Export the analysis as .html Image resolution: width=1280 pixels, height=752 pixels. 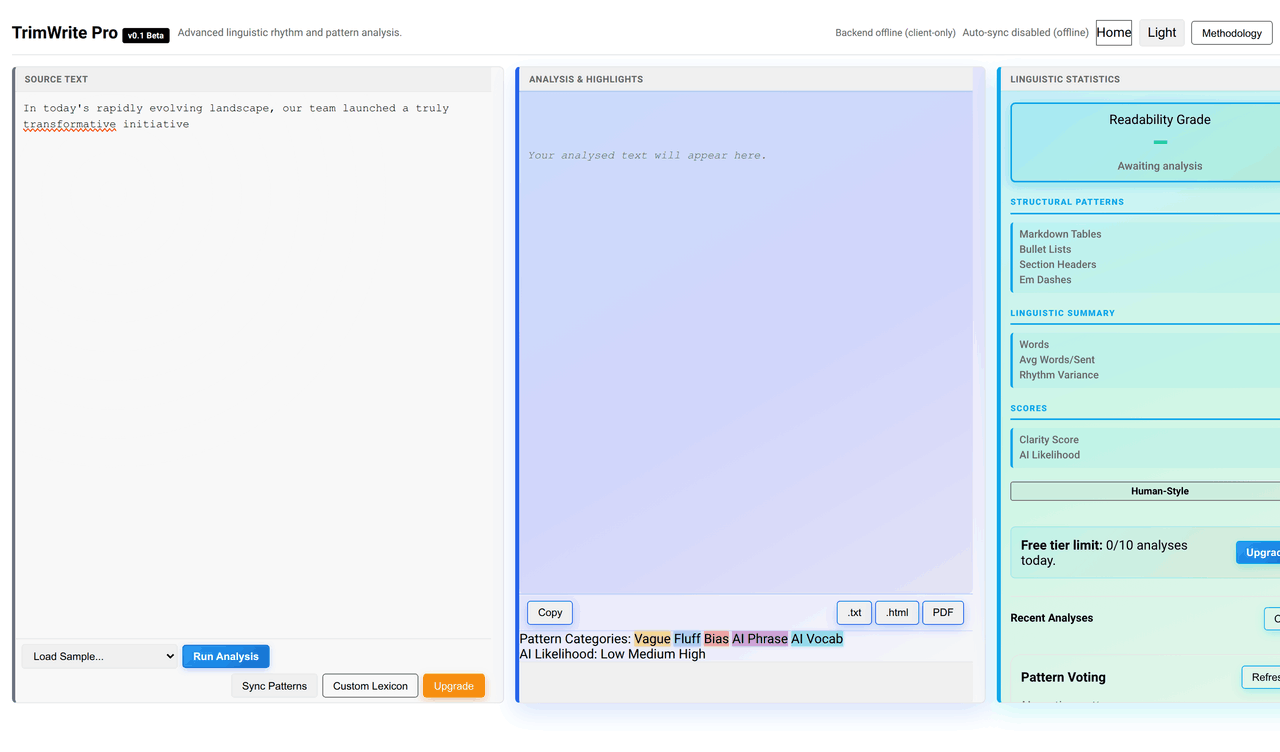(x=897, y=612)
